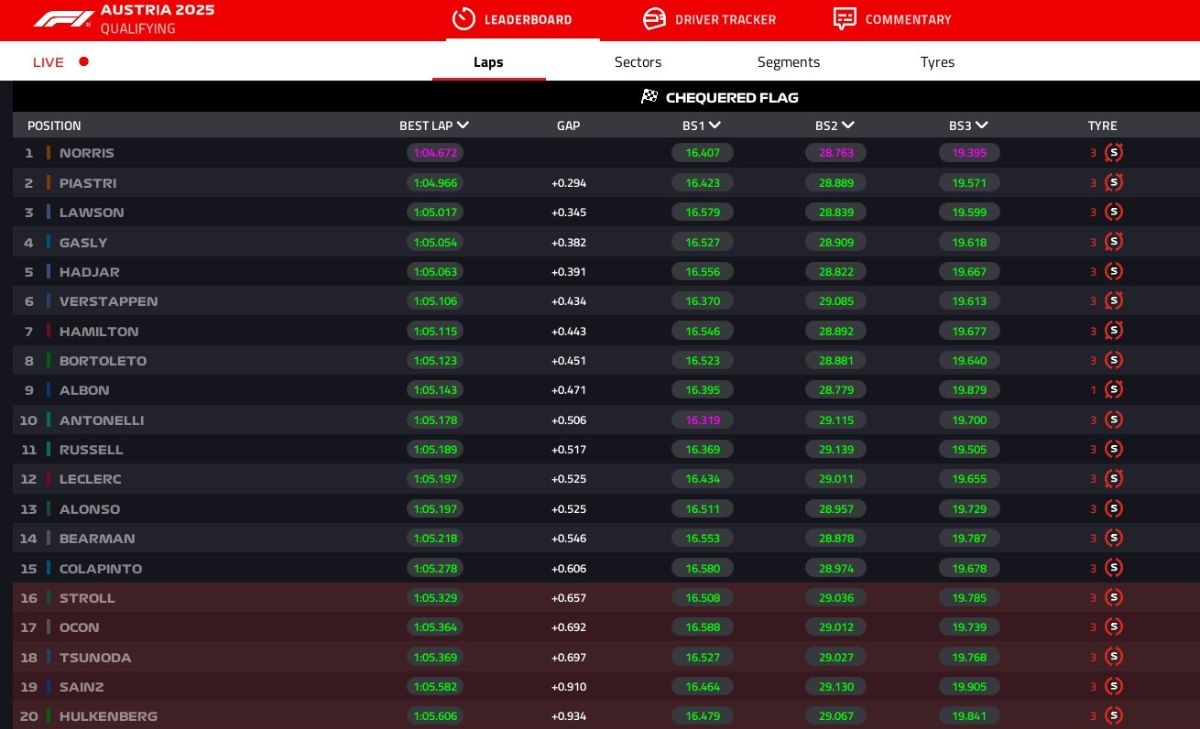Click the Commentary speech bubble icon
Viewport: 1200px width, 729px height.
pos(845,19)
